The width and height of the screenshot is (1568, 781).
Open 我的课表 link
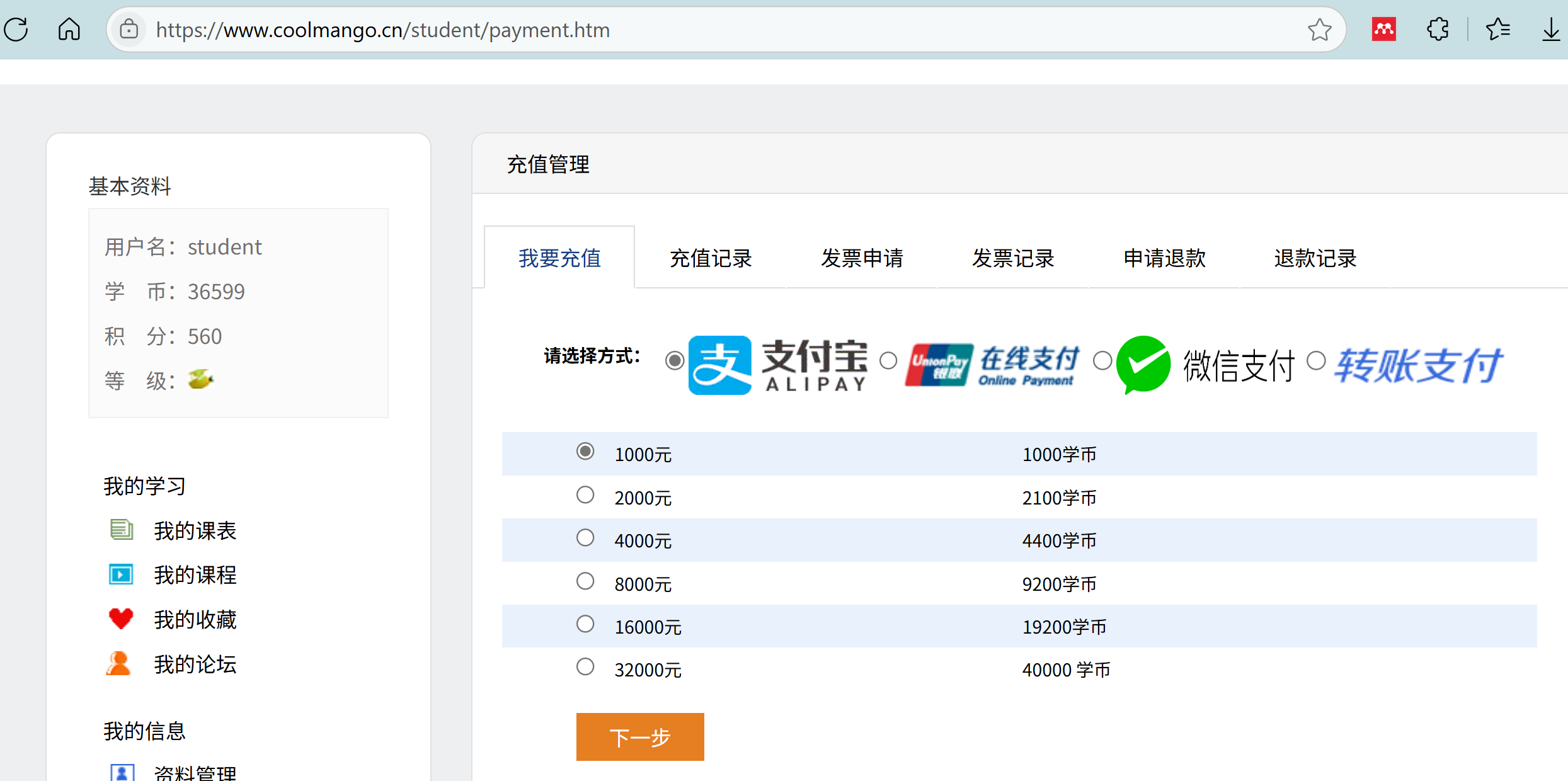click(x=195, y=531)
